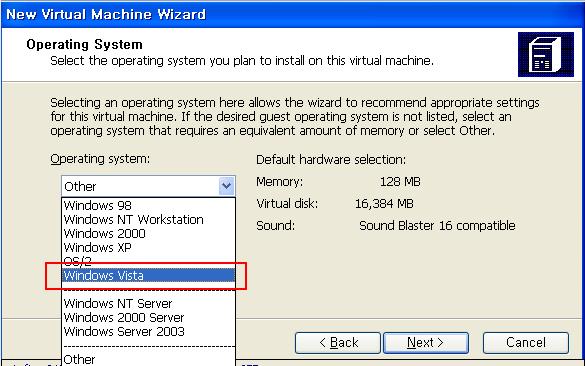Select OS/2 list entry
Image resolution: width=585 pixels, height=366 pixels.
coord(148,261)
